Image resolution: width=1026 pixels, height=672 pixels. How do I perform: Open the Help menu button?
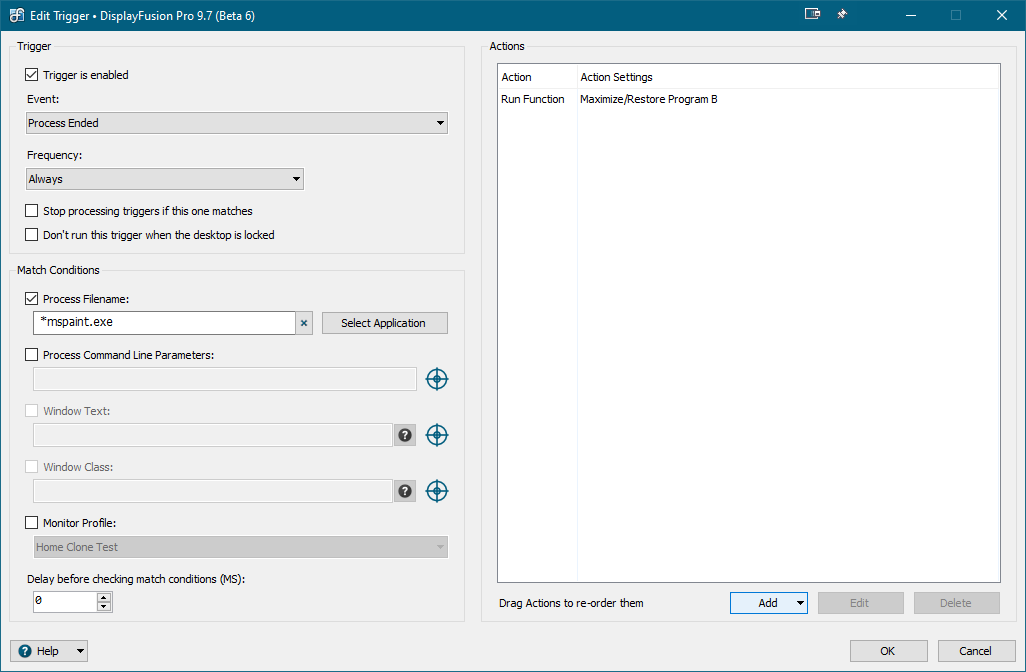click(48, 651)
